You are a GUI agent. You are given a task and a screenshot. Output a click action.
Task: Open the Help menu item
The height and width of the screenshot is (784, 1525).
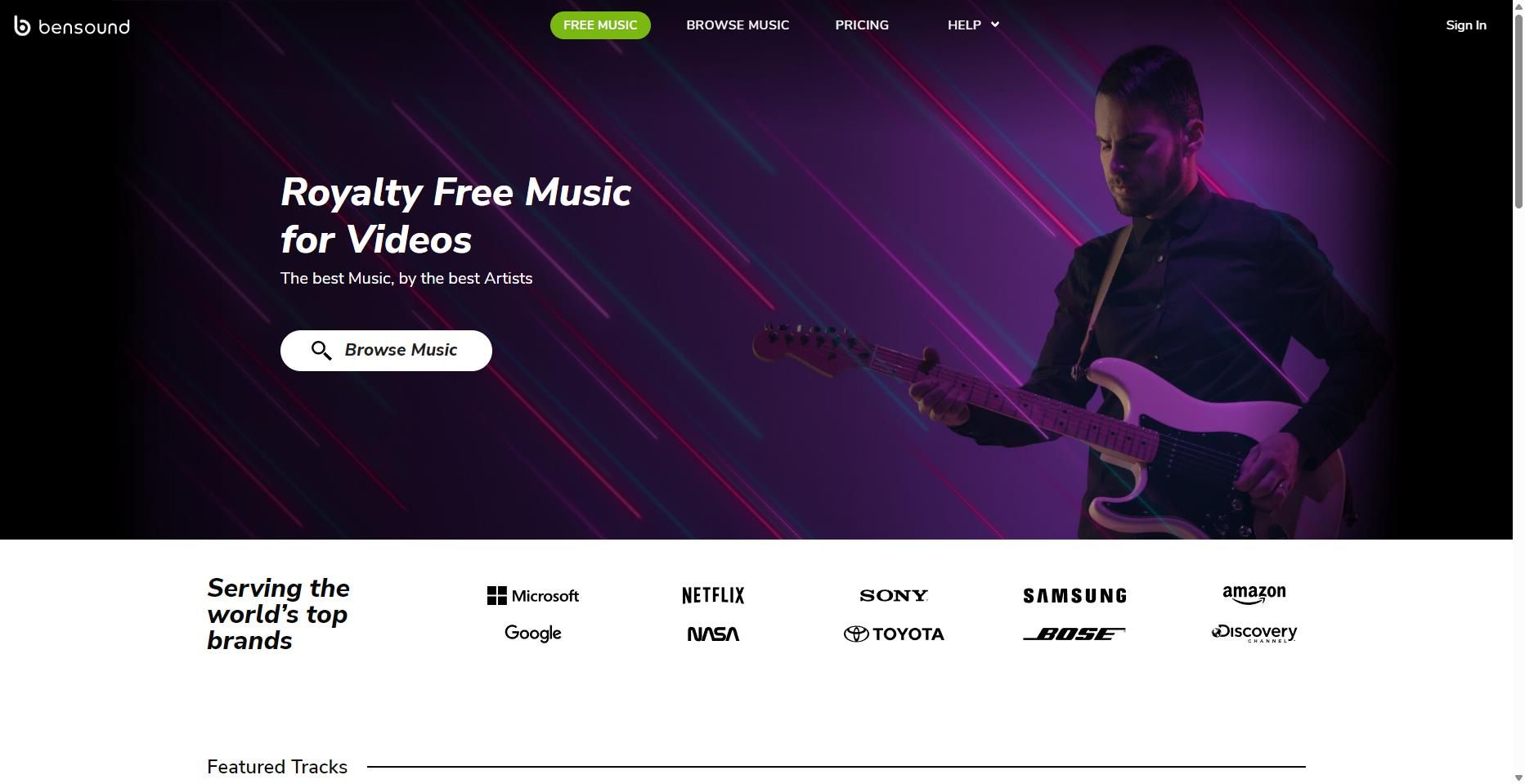tap(964, 25)
